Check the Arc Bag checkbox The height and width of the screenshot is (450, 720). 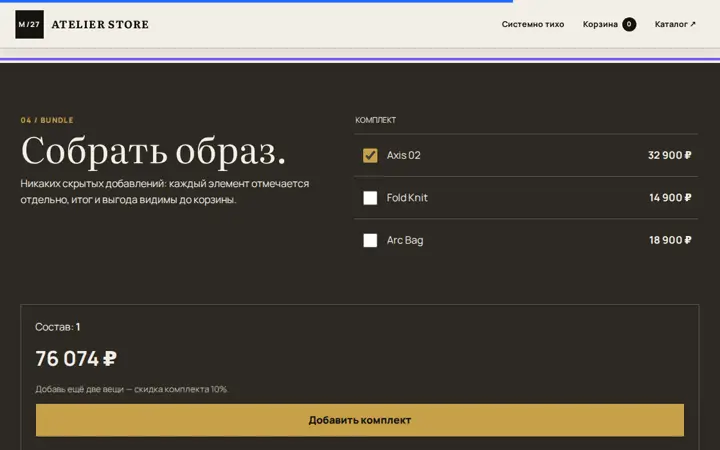pos(370,240)
